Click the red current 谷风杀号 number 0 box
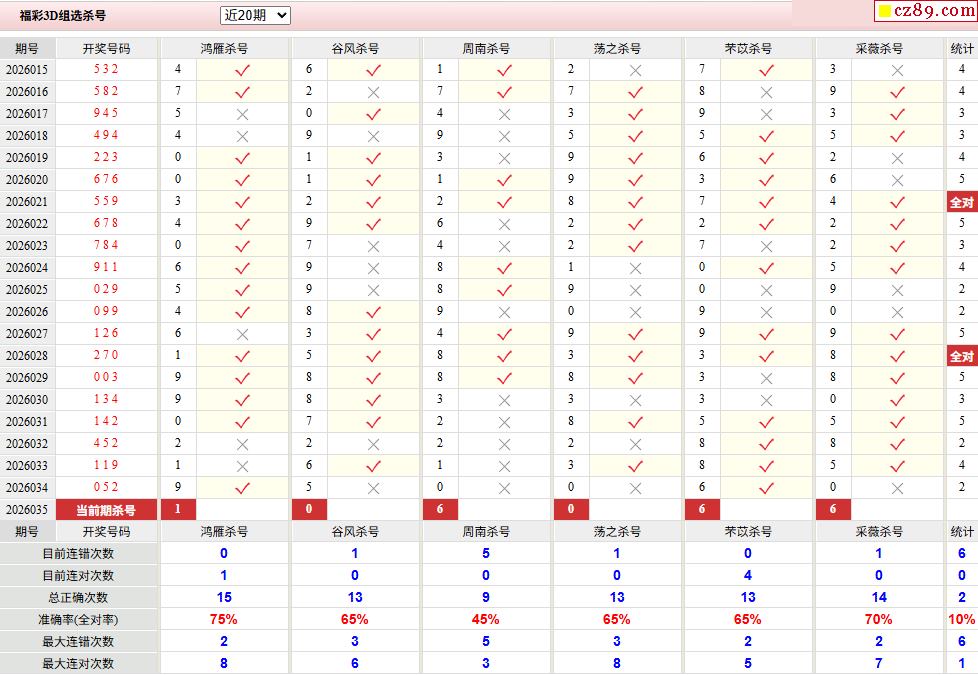This screenshot has width=978, height=675. [x=309, y=510]
